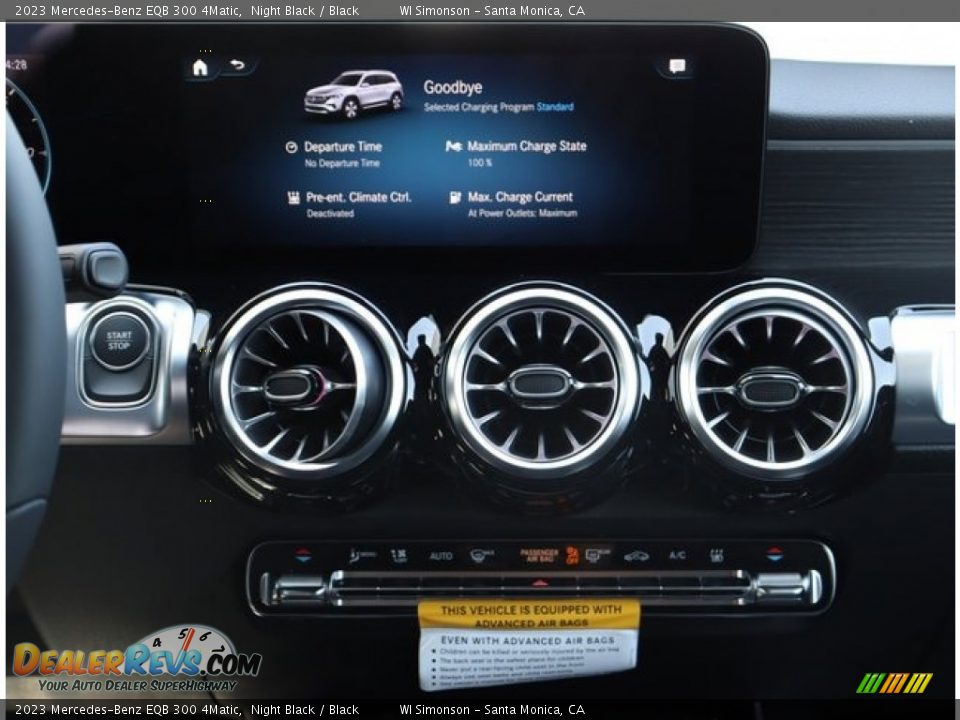Tap the Goodbye heading
Screen dimensions: 960x720
[452, 88]
